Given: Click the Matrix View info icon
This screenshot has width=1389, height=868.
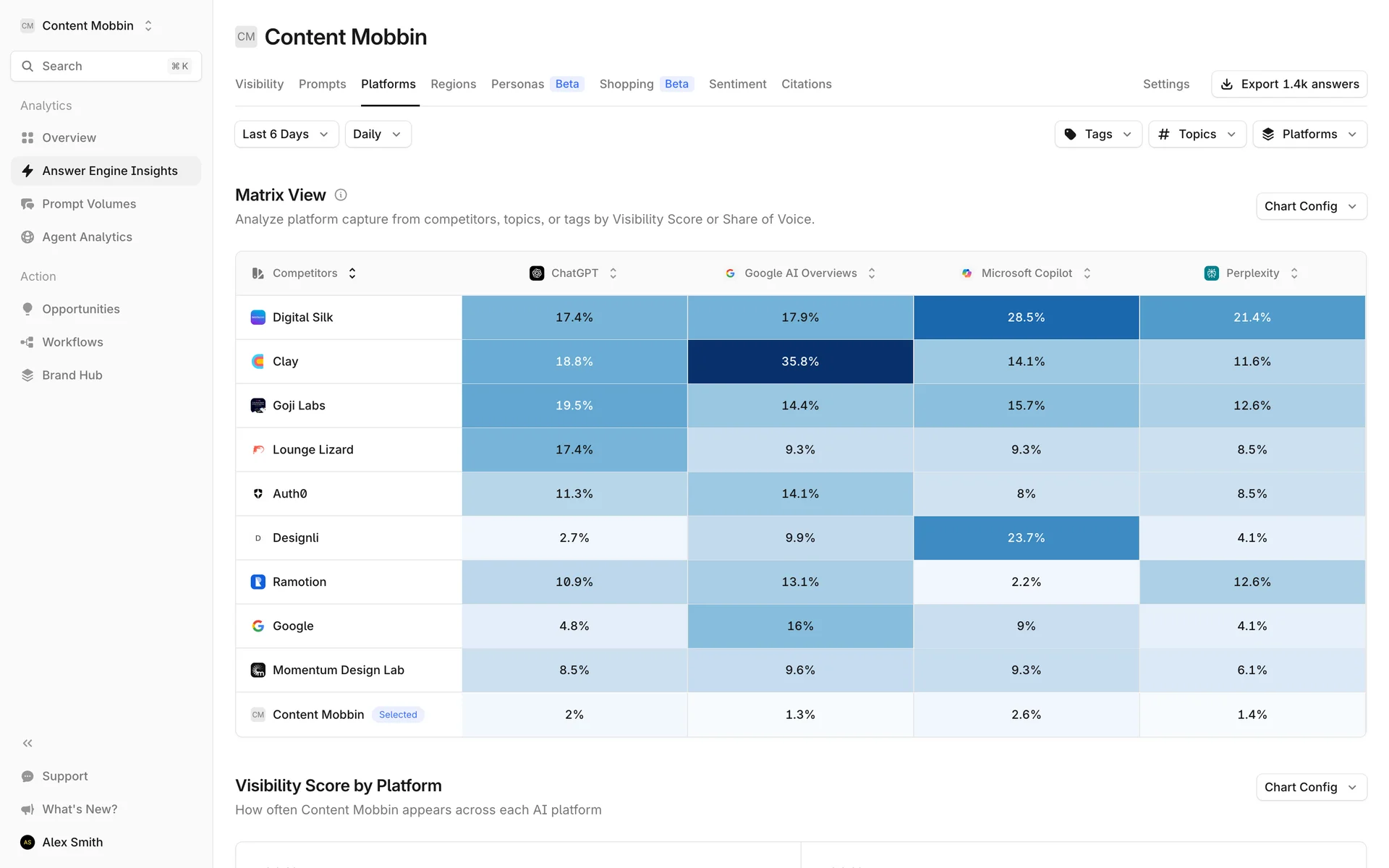Looking at the screenshot, I should [x=341, y=195].
